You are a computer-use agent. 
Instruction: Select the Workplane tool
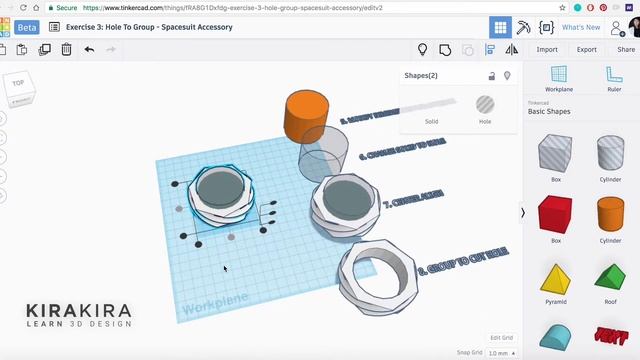(559, 78)
